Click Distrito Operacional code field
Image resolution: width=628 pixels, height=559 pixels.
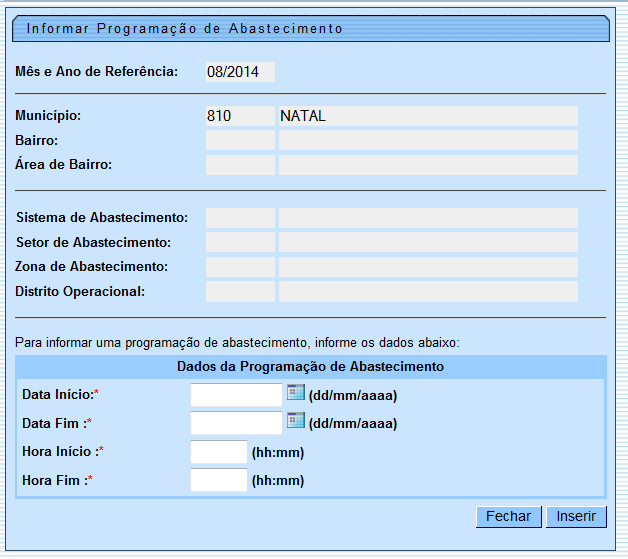(240, 292)
